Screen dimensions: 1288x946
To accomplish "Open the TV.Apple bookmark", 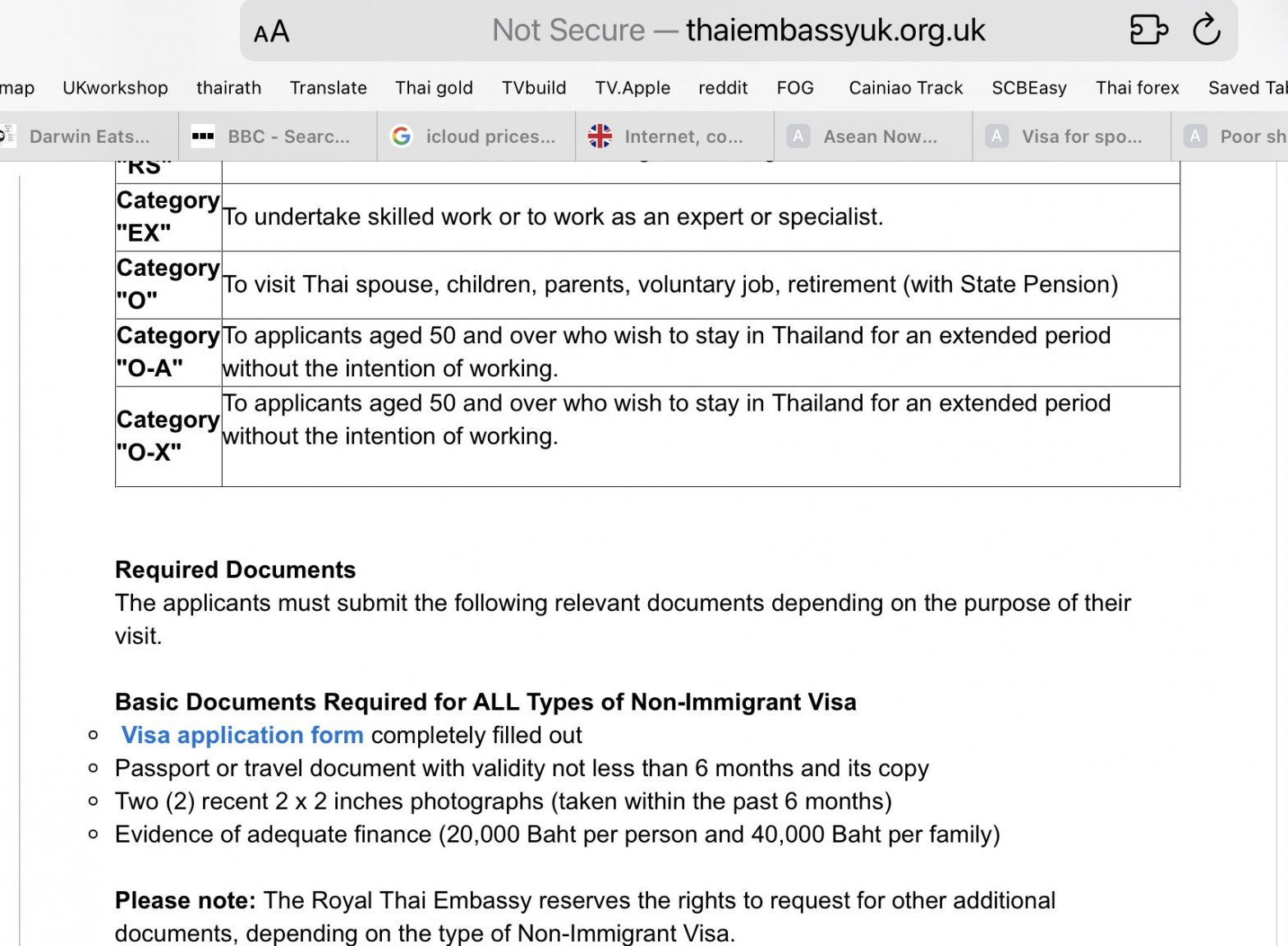I will (x=632, y=88).
